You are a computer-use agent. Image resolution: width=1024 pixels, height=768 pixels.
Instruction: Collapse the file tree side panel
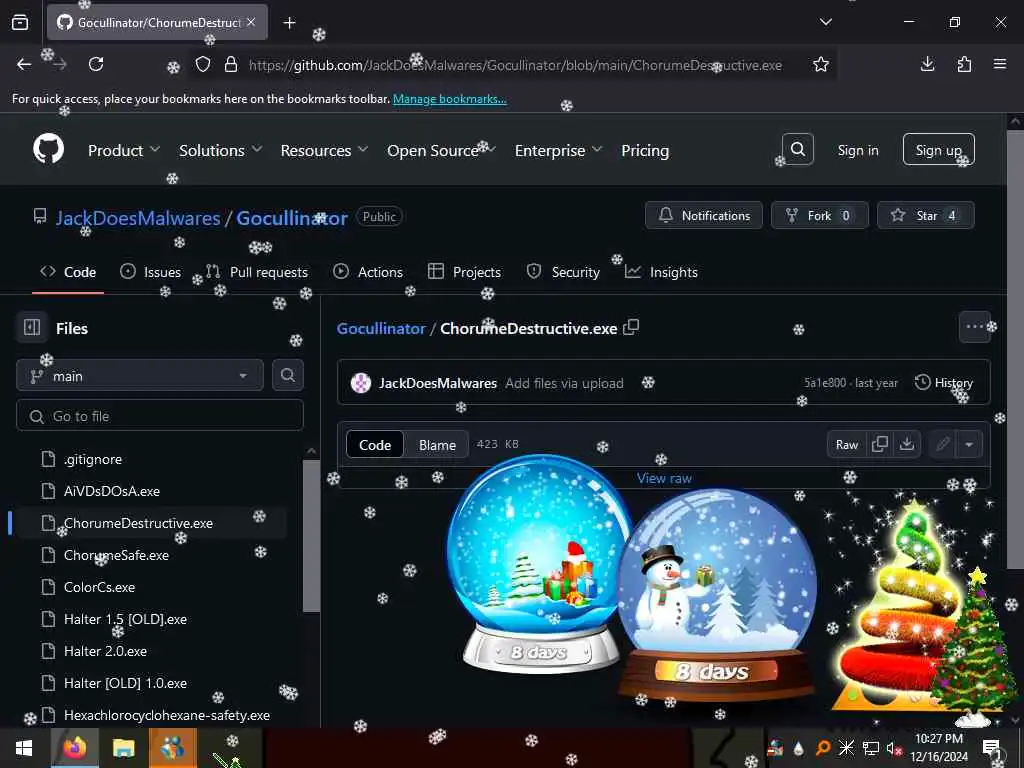pyautogui.click(x=32, y=327)
